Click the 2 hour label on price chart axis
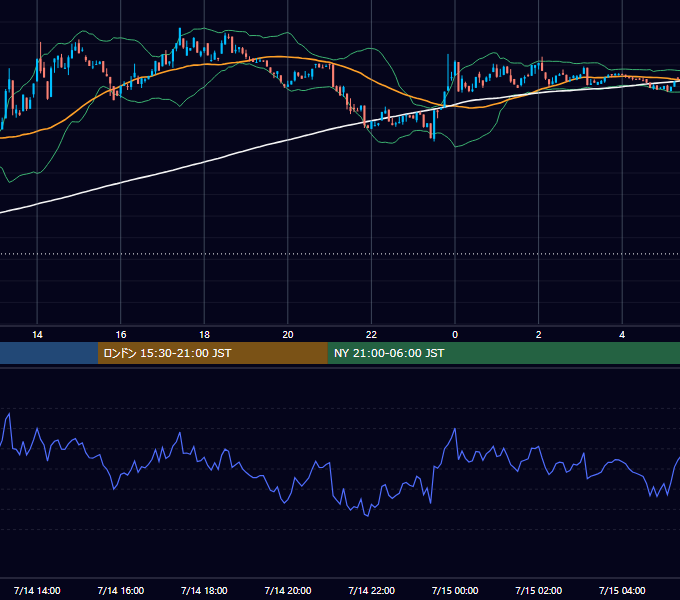The image size is (680, 600). click(539, 335)
